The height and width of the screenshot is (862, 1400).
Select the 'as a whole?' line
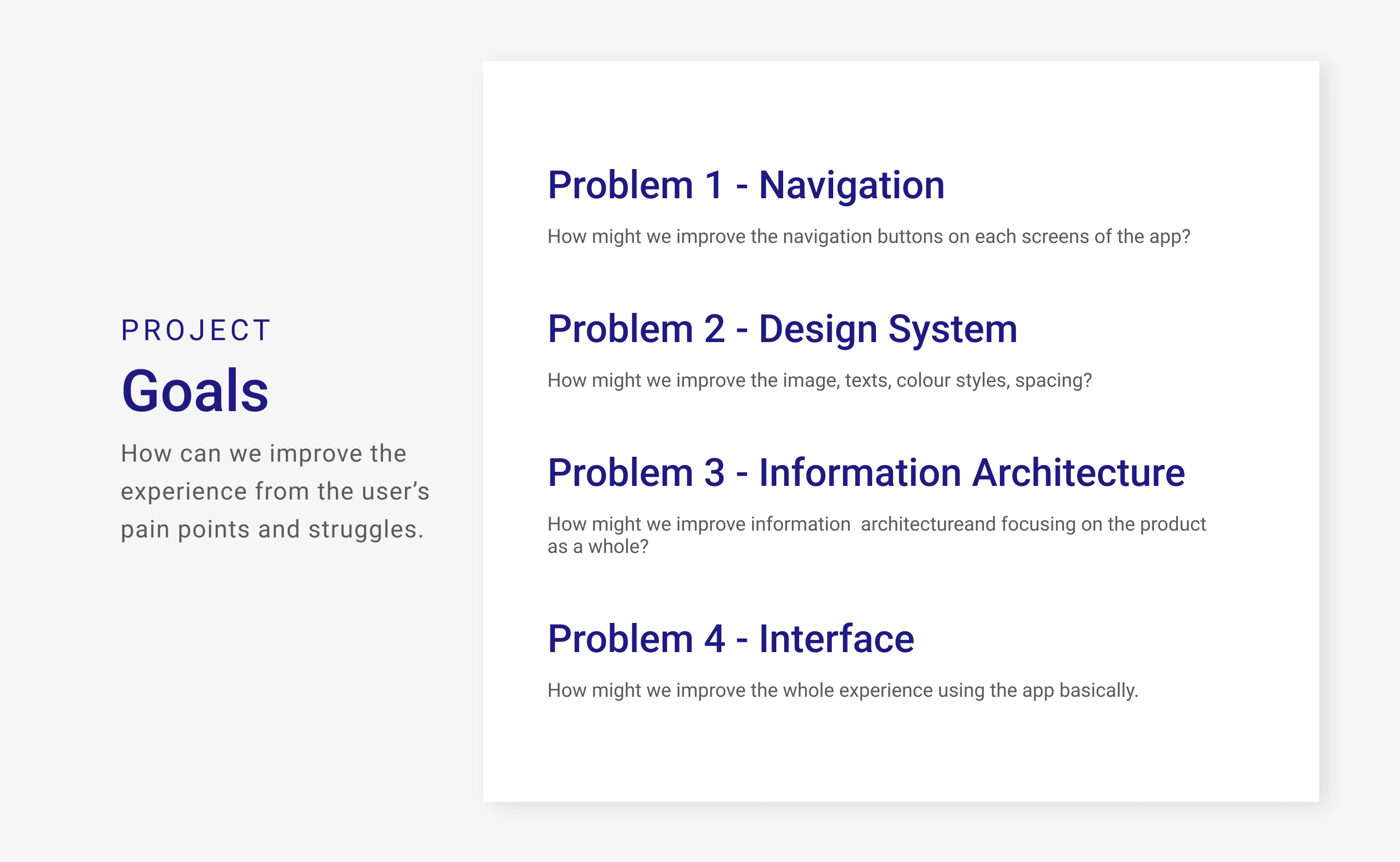[597, 547]
